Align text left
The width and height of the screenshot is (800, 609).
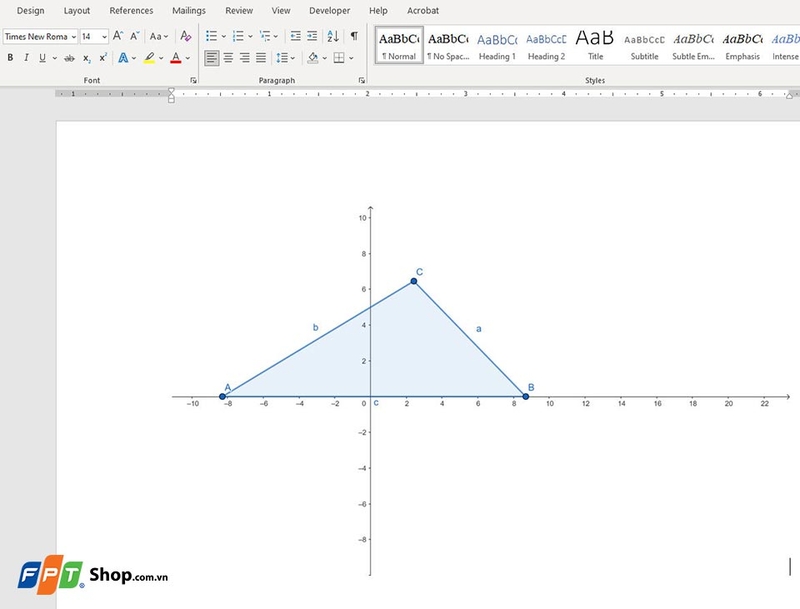[x=212, y=58]
